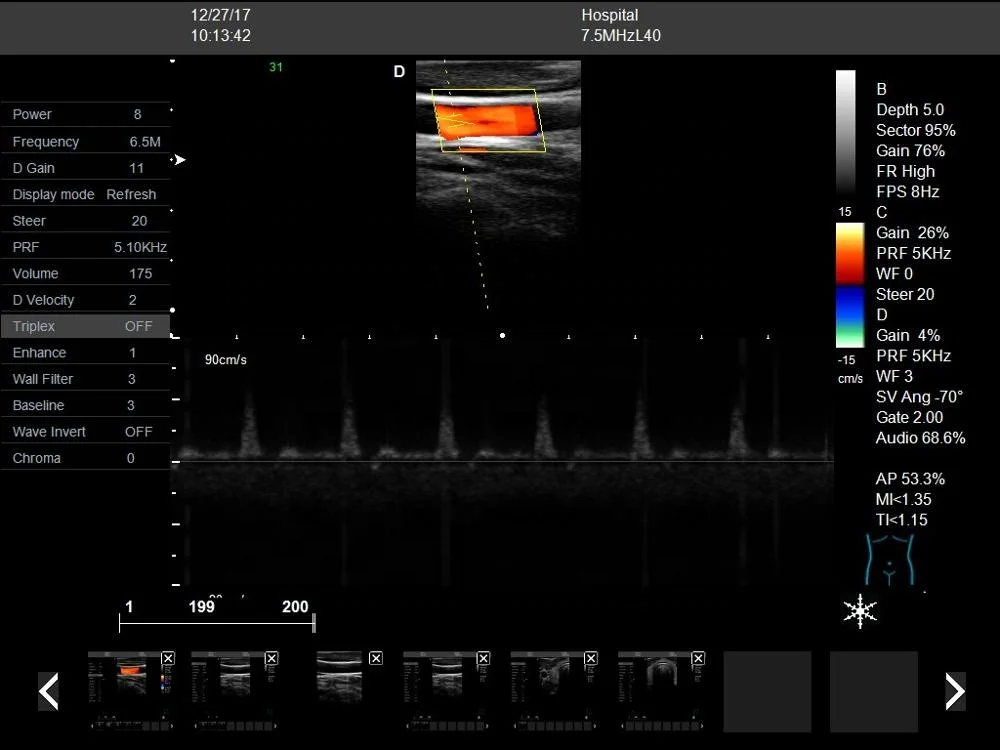
Task: Click the Sector 95% value
Action: [916, 130]
